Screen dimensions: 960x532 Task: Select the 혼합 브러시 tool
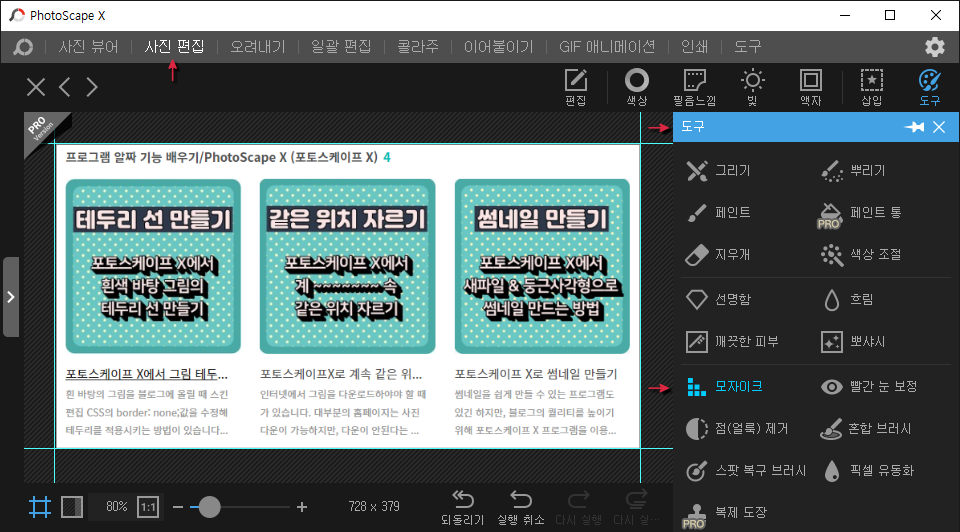tap(866, 429)
